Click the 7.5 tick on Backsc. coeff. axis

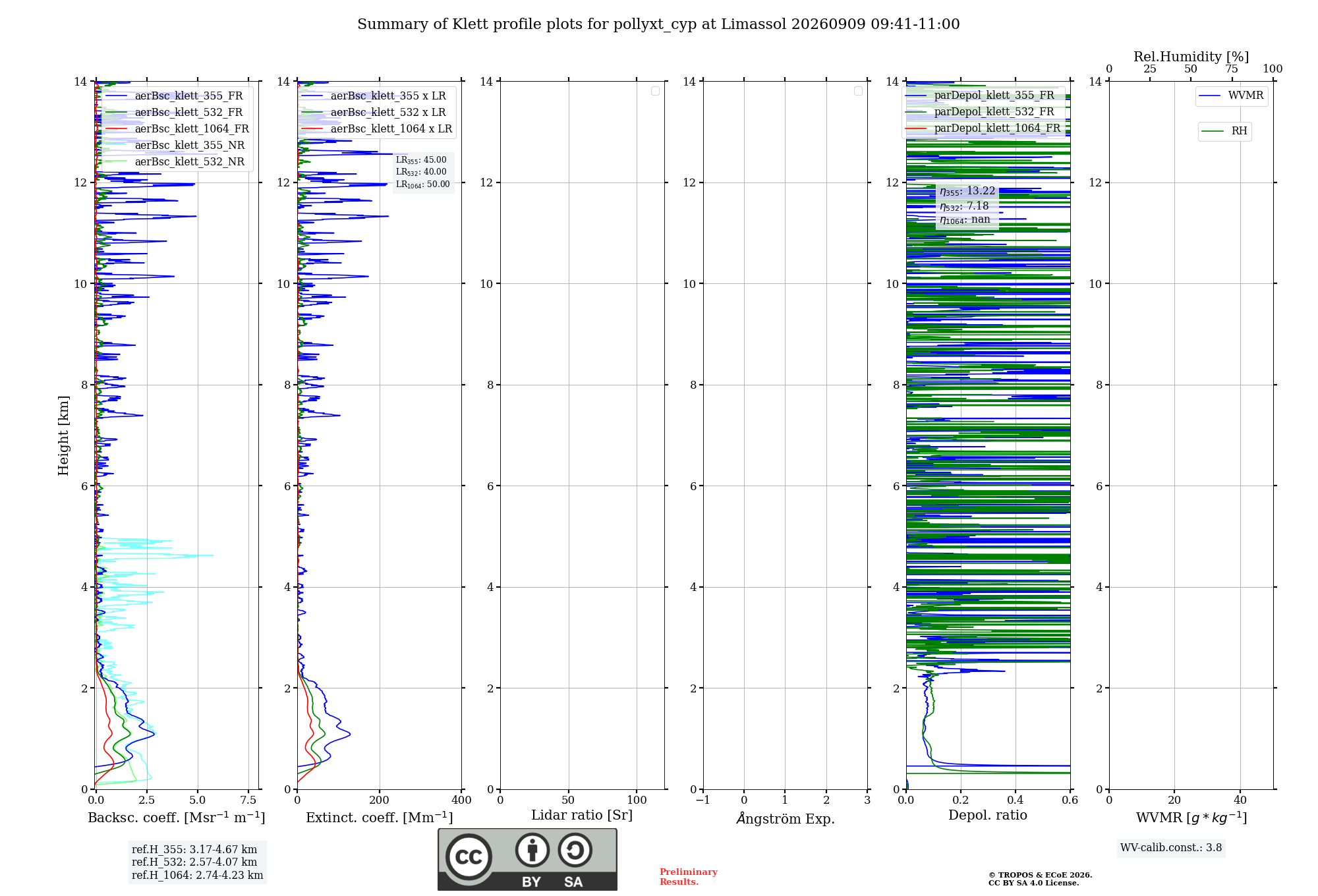point(248,800)
